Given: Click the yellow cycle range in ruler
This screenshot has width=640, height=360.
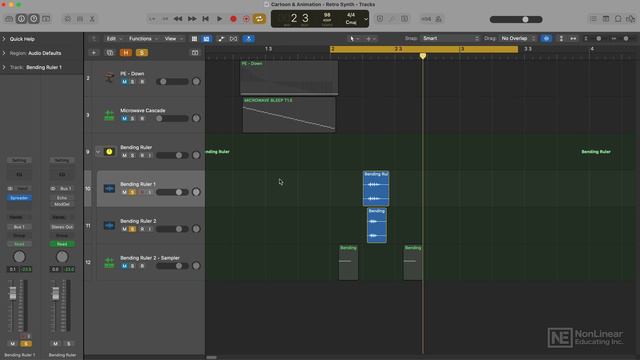Looking at the screenshot, I should pyautogui.click(x=424, y=49).
